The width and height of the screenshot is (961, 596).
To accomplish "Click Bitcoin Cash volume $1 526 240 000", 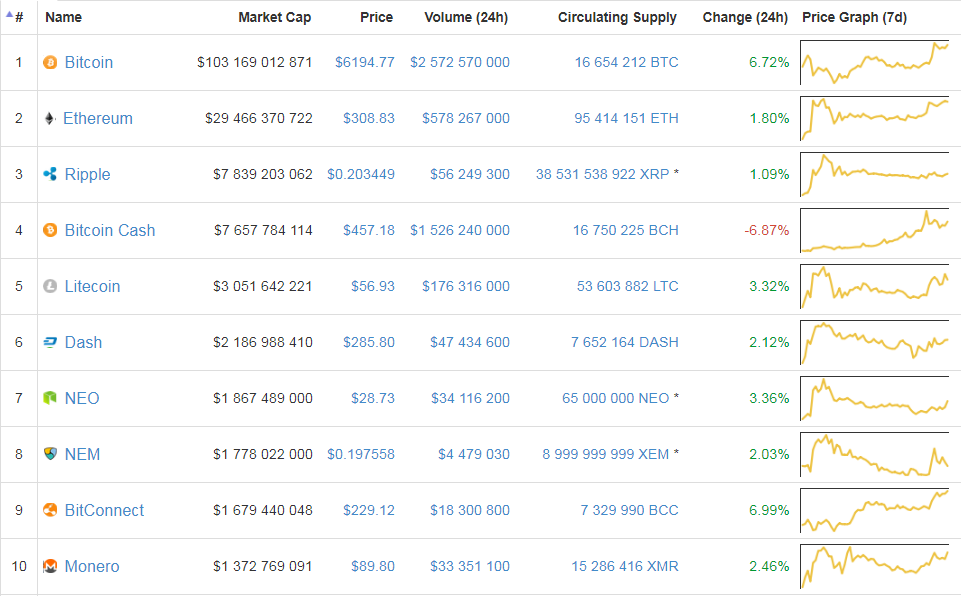I will pyautogui.click(x=460, y=231).
